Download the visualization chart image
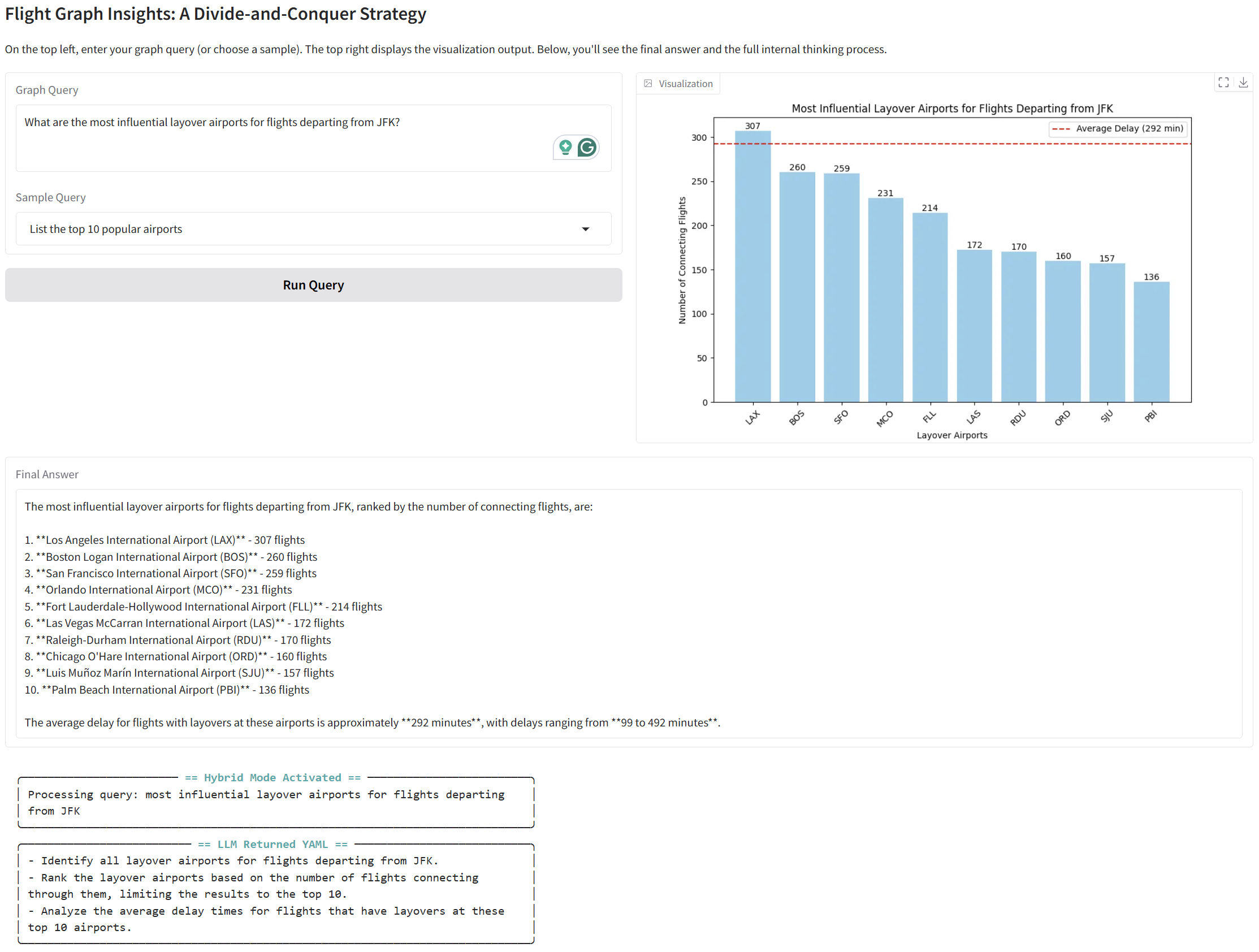This screenshot has width=1259, height=952. tap(1243, 83)
